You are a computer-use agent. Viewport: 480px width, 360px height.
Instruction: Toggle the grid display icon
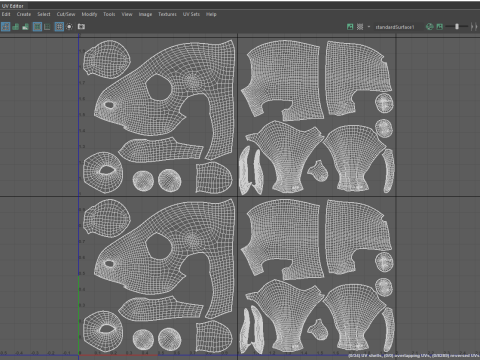(x=59, y=27)
